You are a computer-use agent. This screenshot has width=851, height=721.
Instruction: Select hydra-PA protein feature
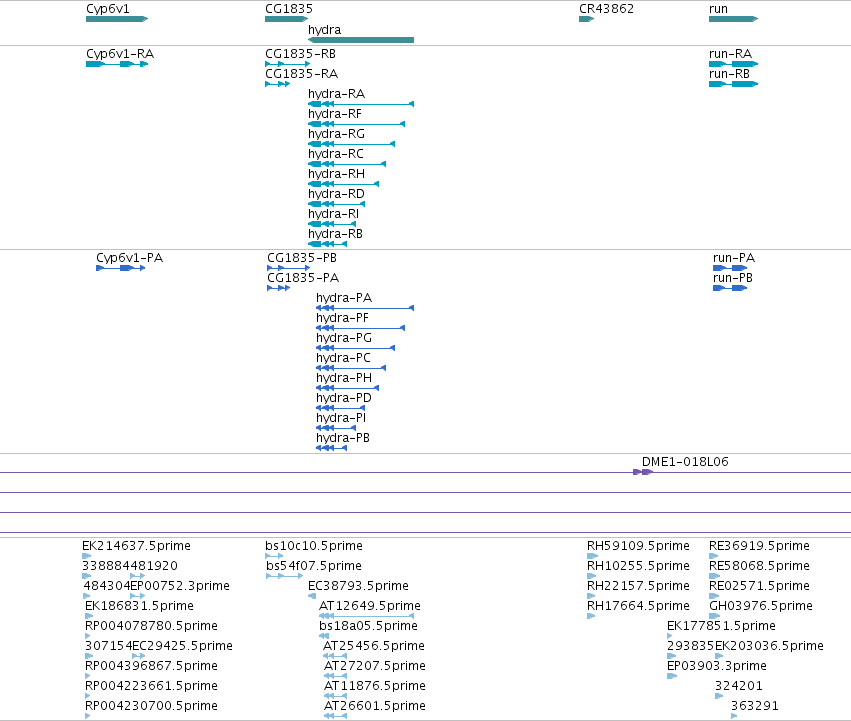(x=365, y=308)
